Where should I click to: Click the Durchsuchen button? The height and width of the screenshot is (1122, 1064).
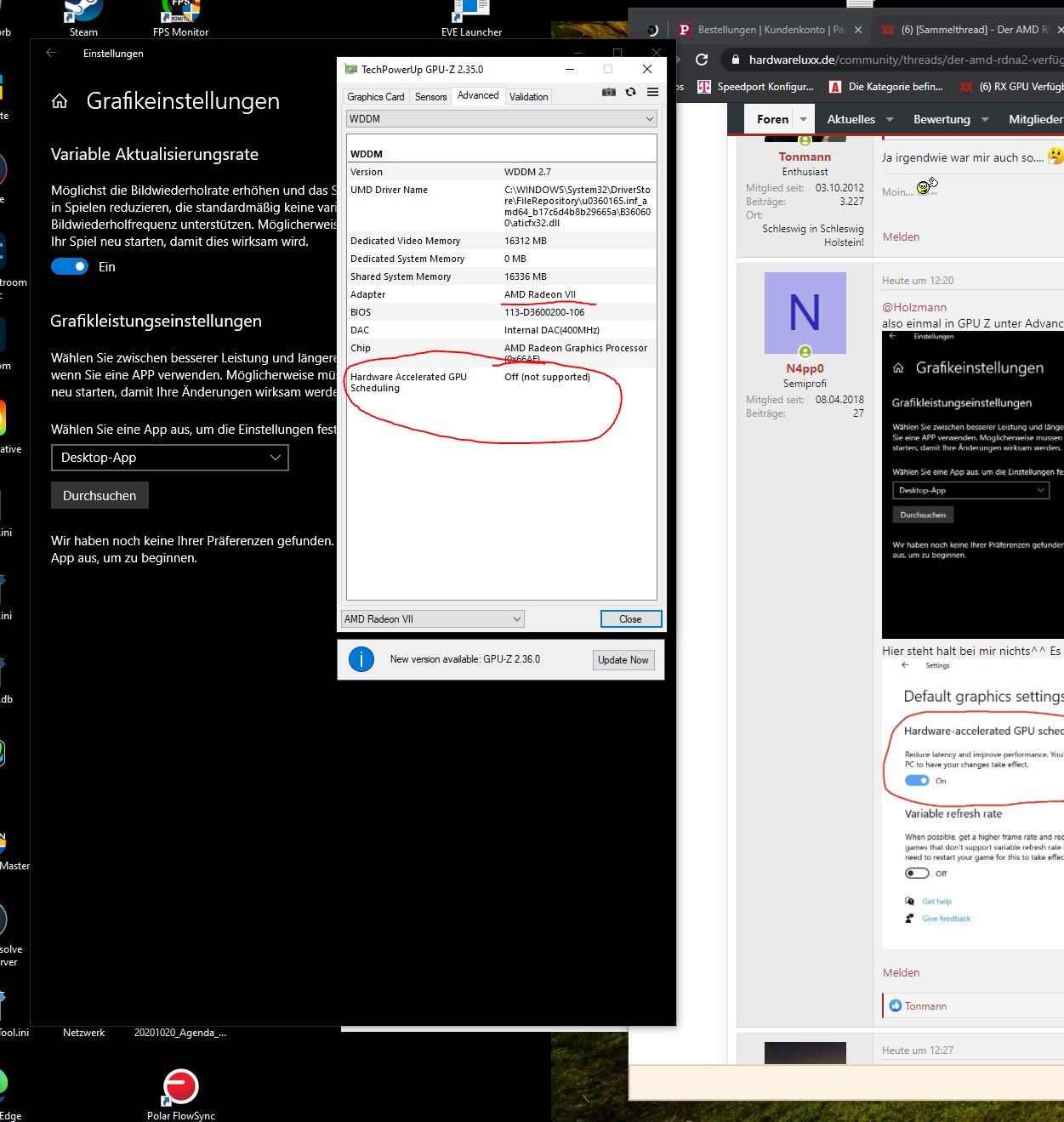(x=100, y=495)
